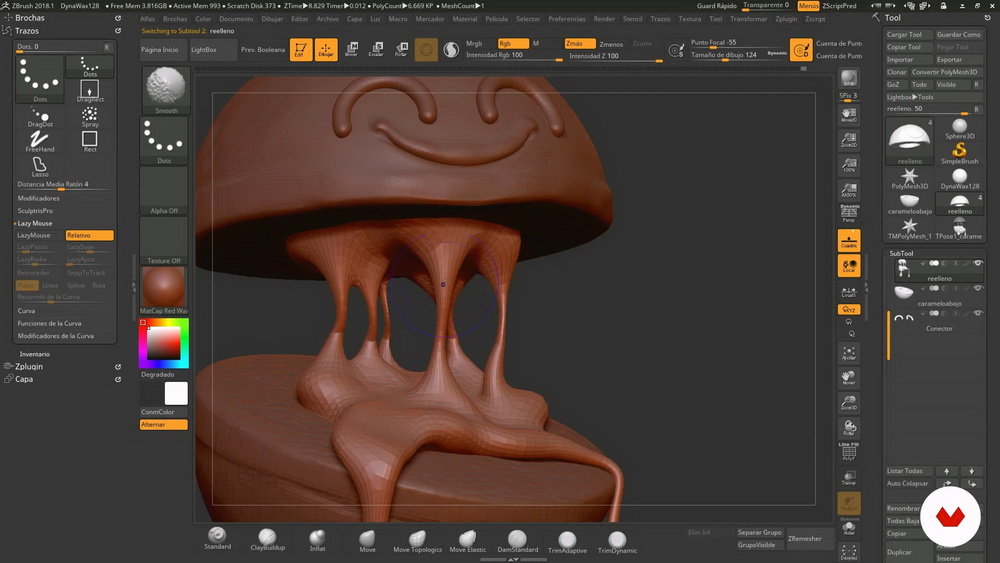Open the Material menu

click(465, 19)
